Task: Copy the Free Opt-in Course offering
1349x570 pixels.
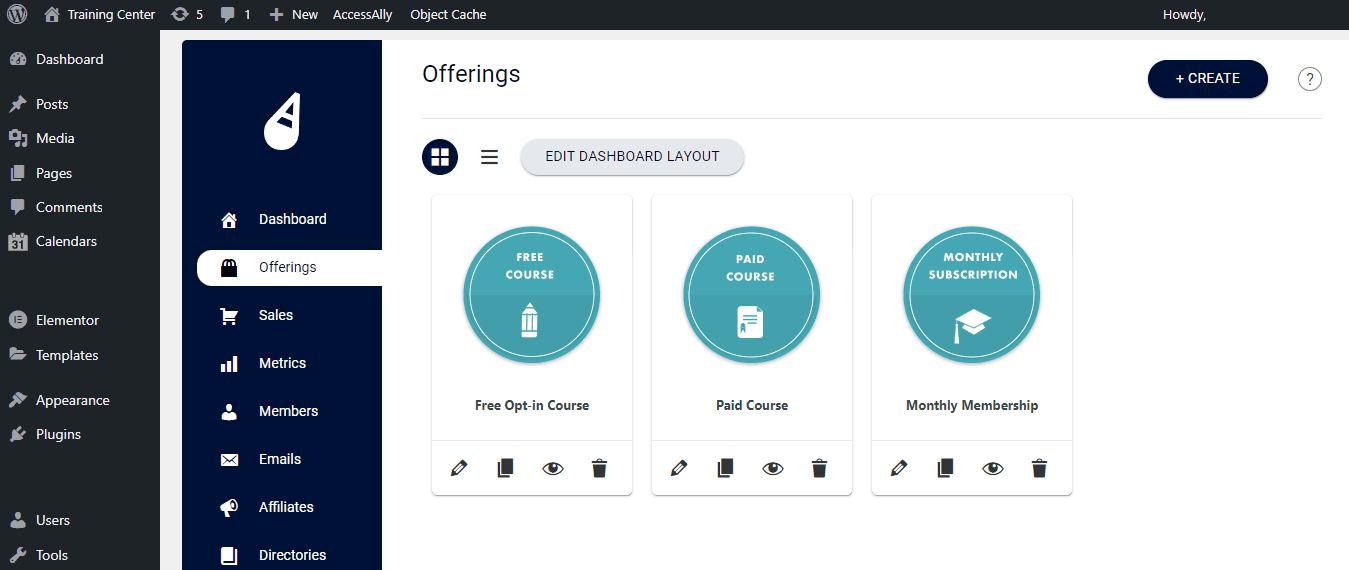Action: 505,468
